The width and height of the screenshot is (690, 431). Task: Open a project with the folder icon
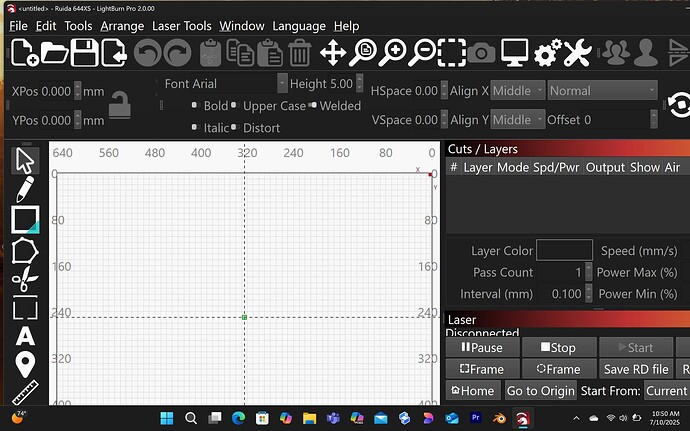pyautogui.click(x=55, y=53)
